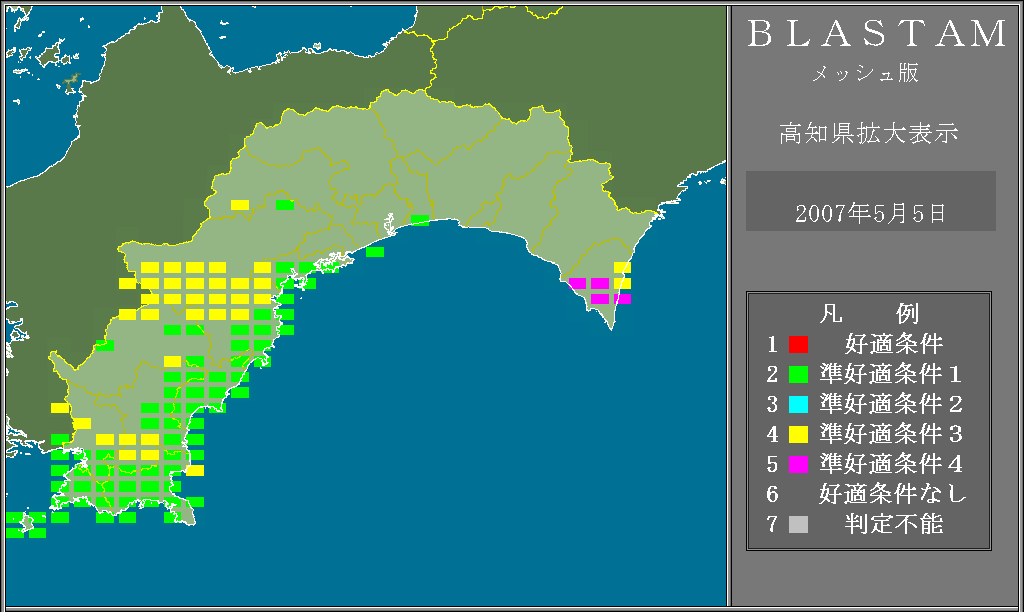Click the magenta swatch for 準好適条件4

pyautogui.click(x=798, y=464)
